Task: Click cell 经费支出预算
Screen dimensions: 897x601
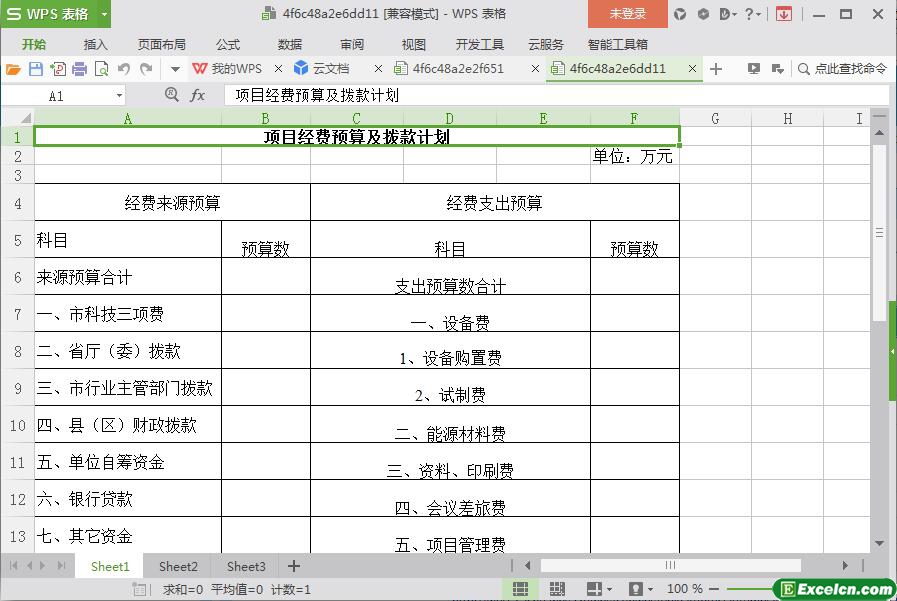Action: 495,203
